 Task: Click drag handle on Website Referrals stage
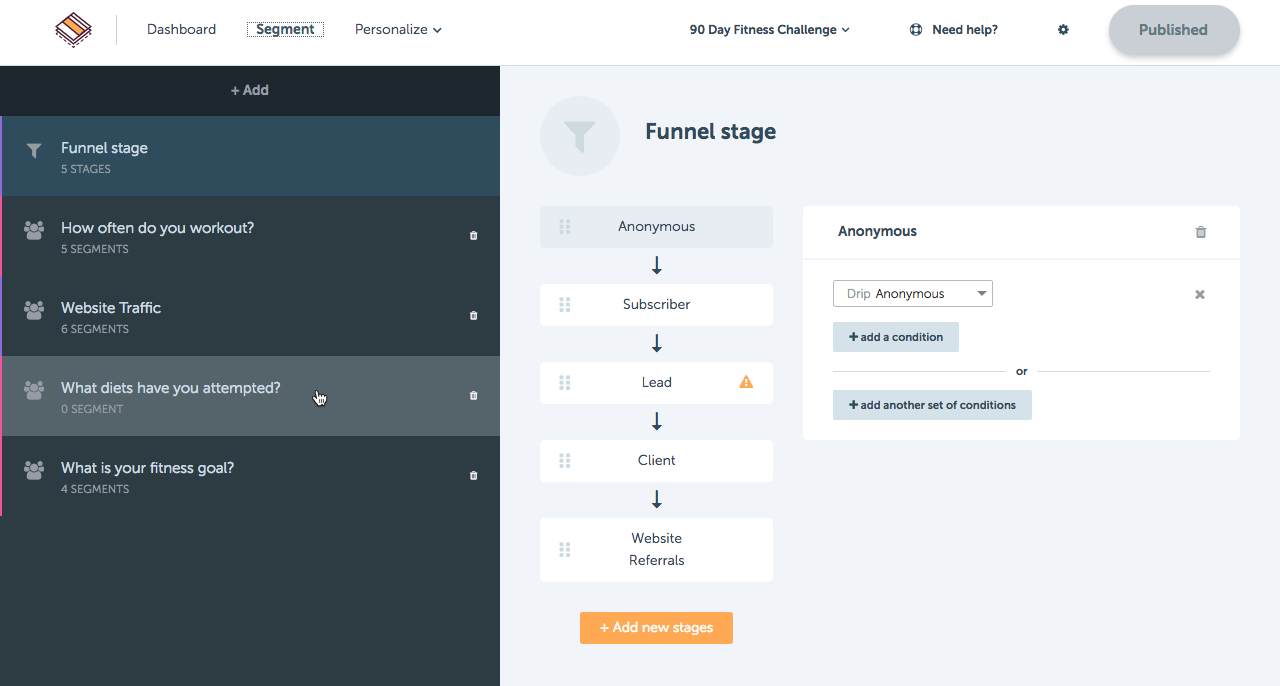click(565, 550)
